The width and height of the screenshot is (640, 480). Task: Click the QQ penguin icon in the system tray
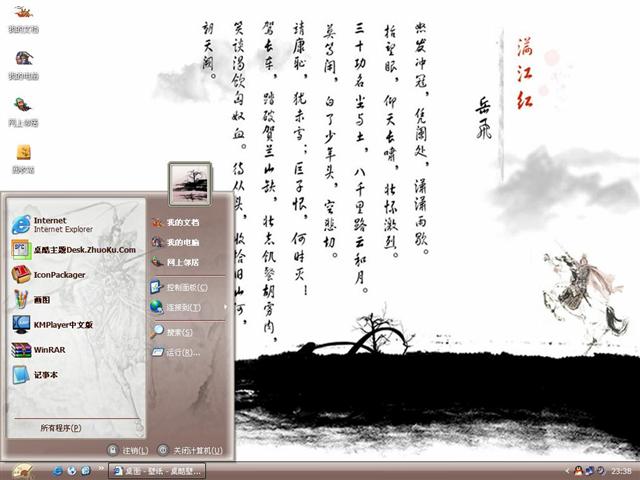[x=578, y=471]
